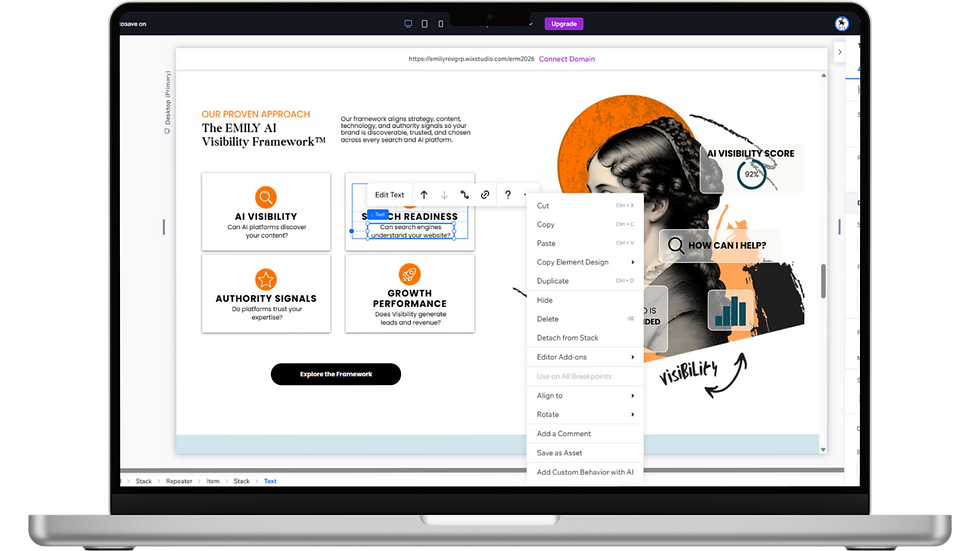Screen dimensions: 980x551
Task: Click the left canvas width handle
Action: 164,227
